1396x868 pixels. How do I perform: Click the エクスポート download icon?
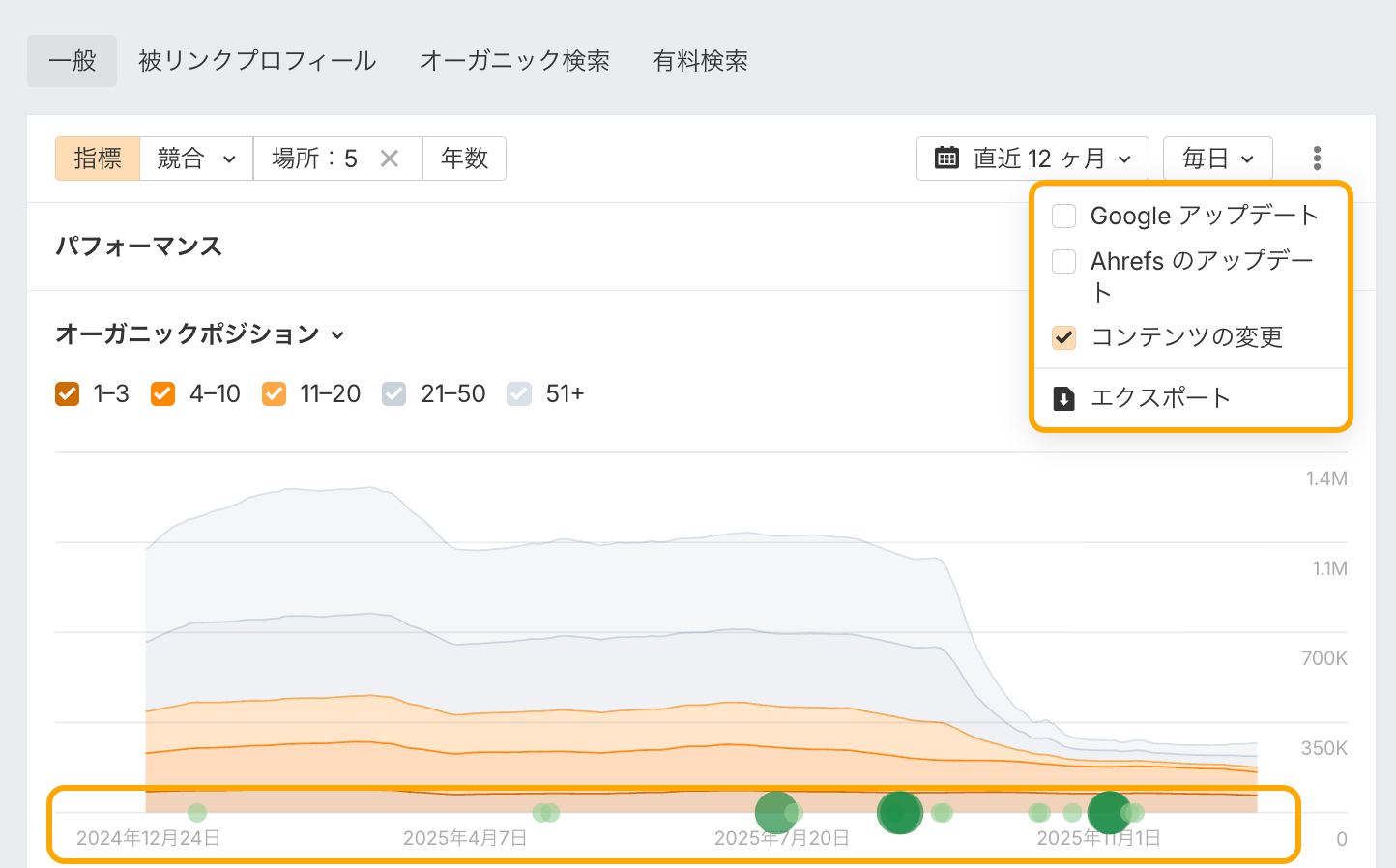[x=1063, y=398]
